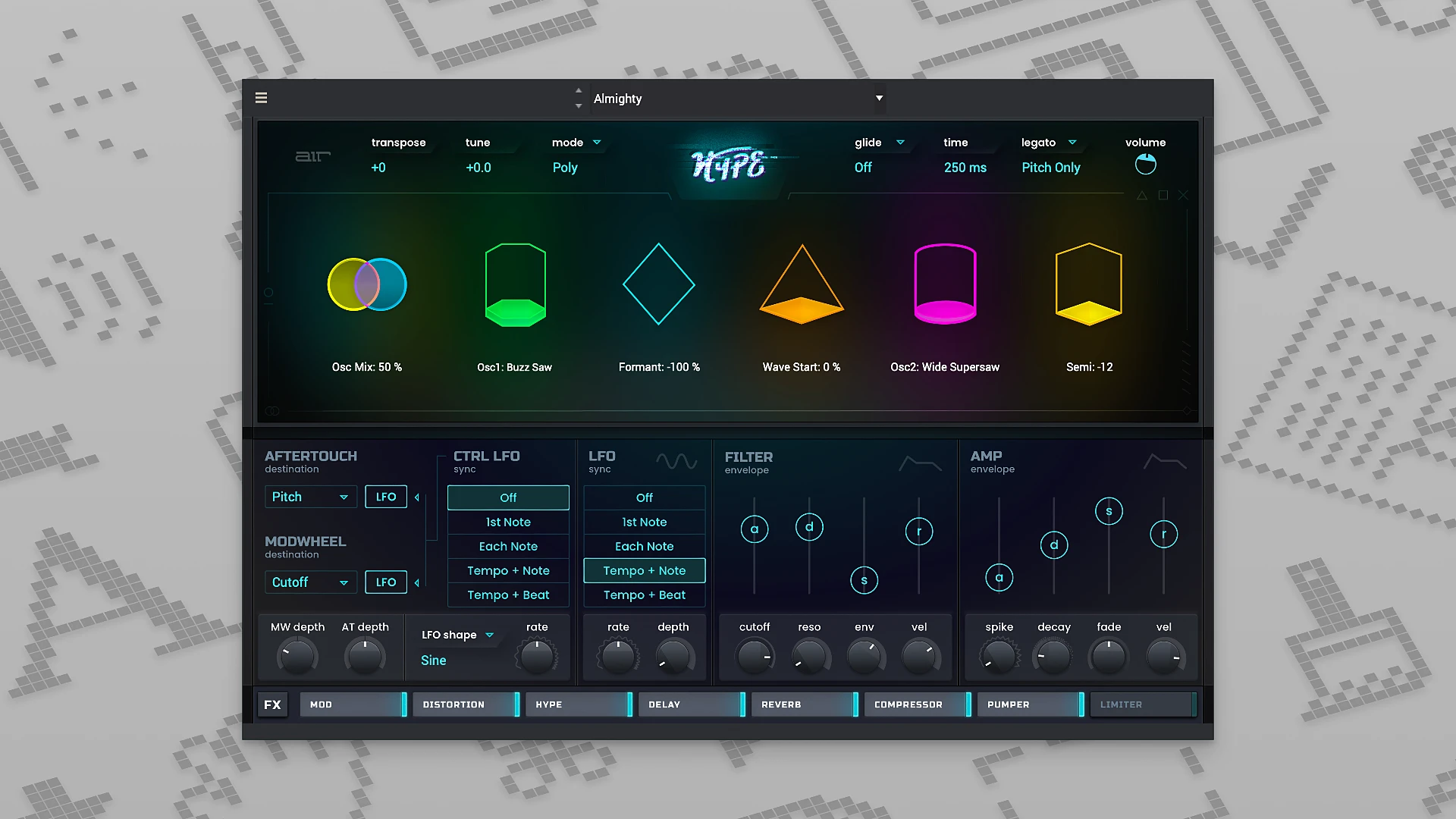Turn the LFO sync Off
The height and width of the screenshot is (819, 1456).
point(644,497)
